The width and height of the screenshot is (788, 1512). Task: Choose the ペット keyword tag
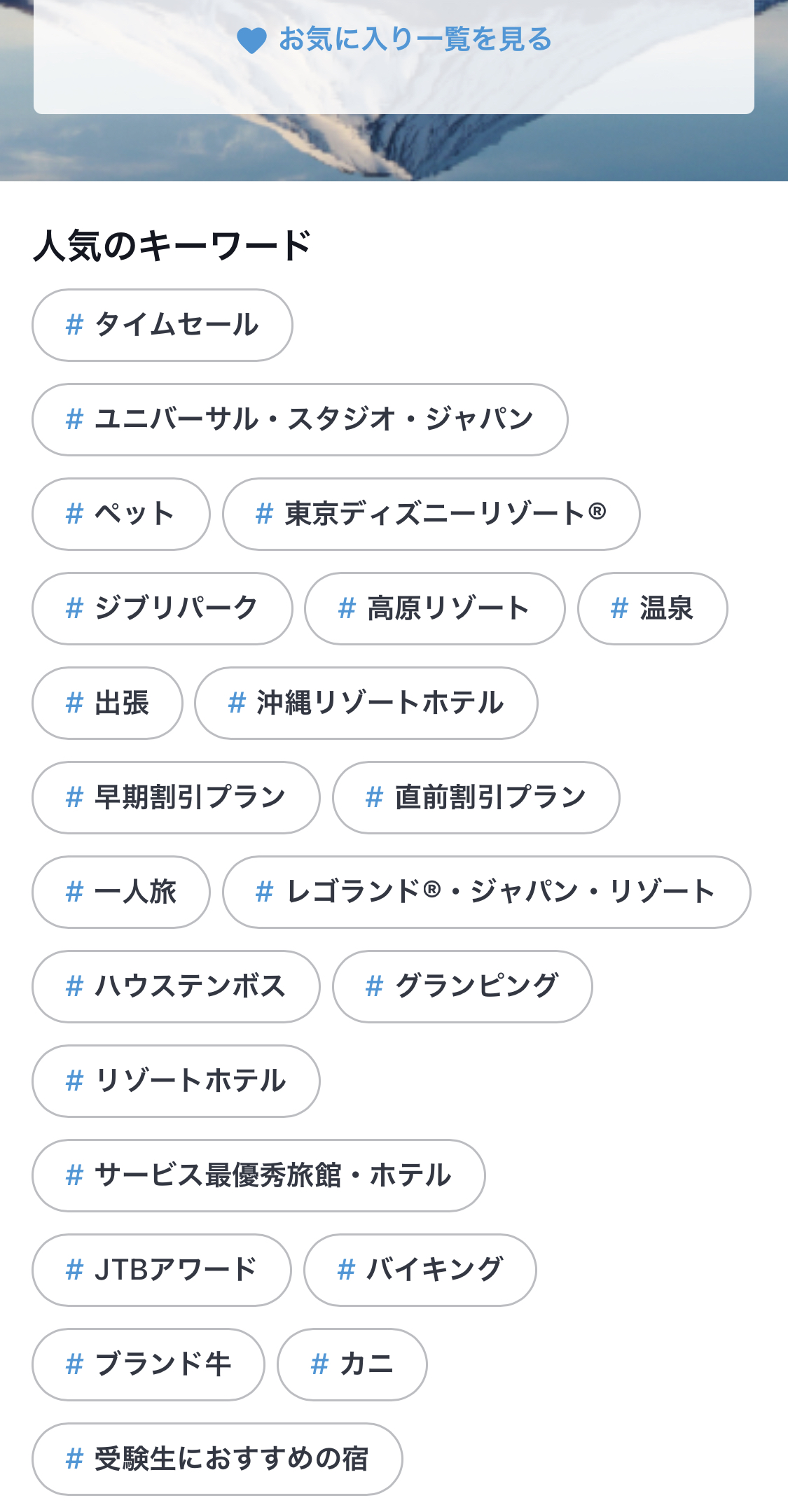(x=120, y=514)
